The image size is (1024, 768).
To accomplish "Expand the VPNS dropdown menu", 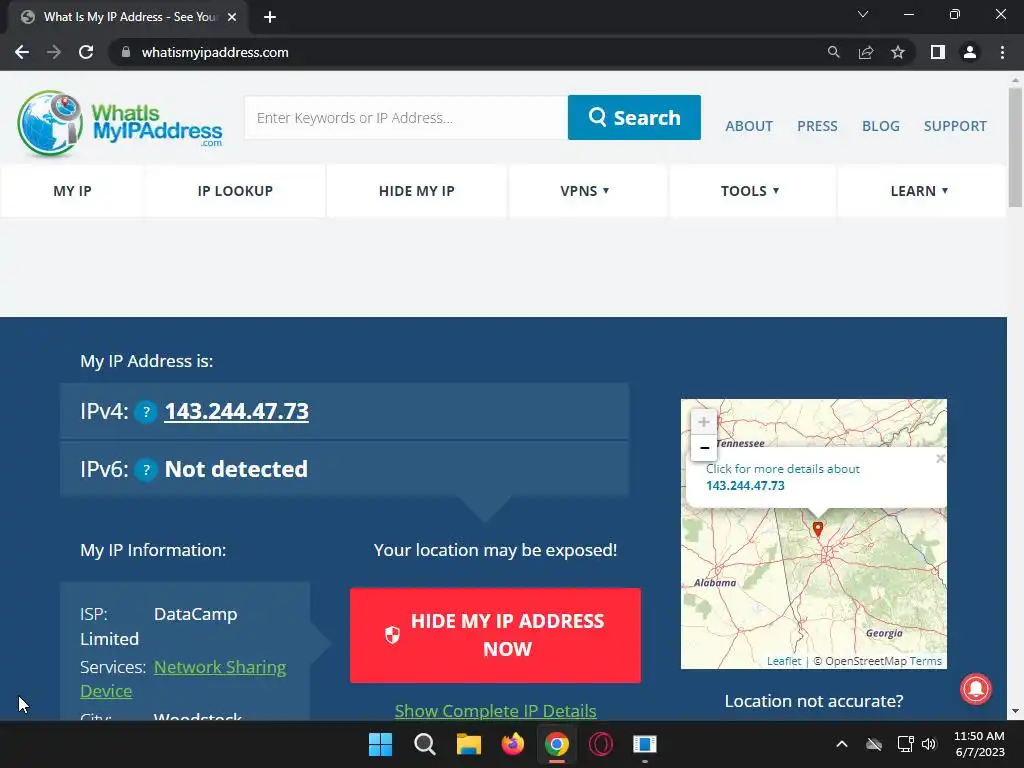I will pos(584,191).
